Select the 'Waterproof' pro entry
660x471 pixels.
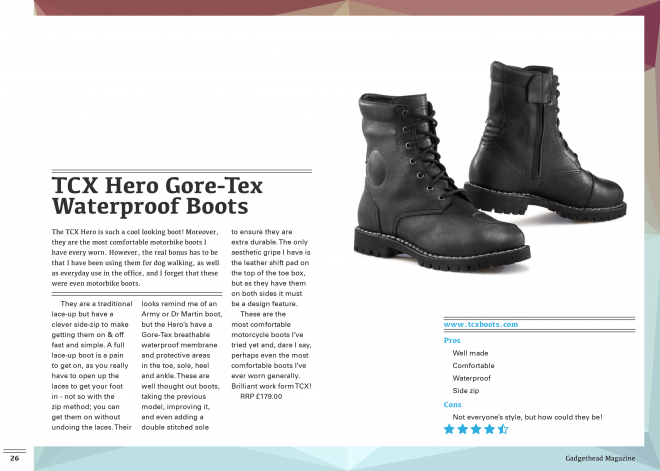click(471, 378)
